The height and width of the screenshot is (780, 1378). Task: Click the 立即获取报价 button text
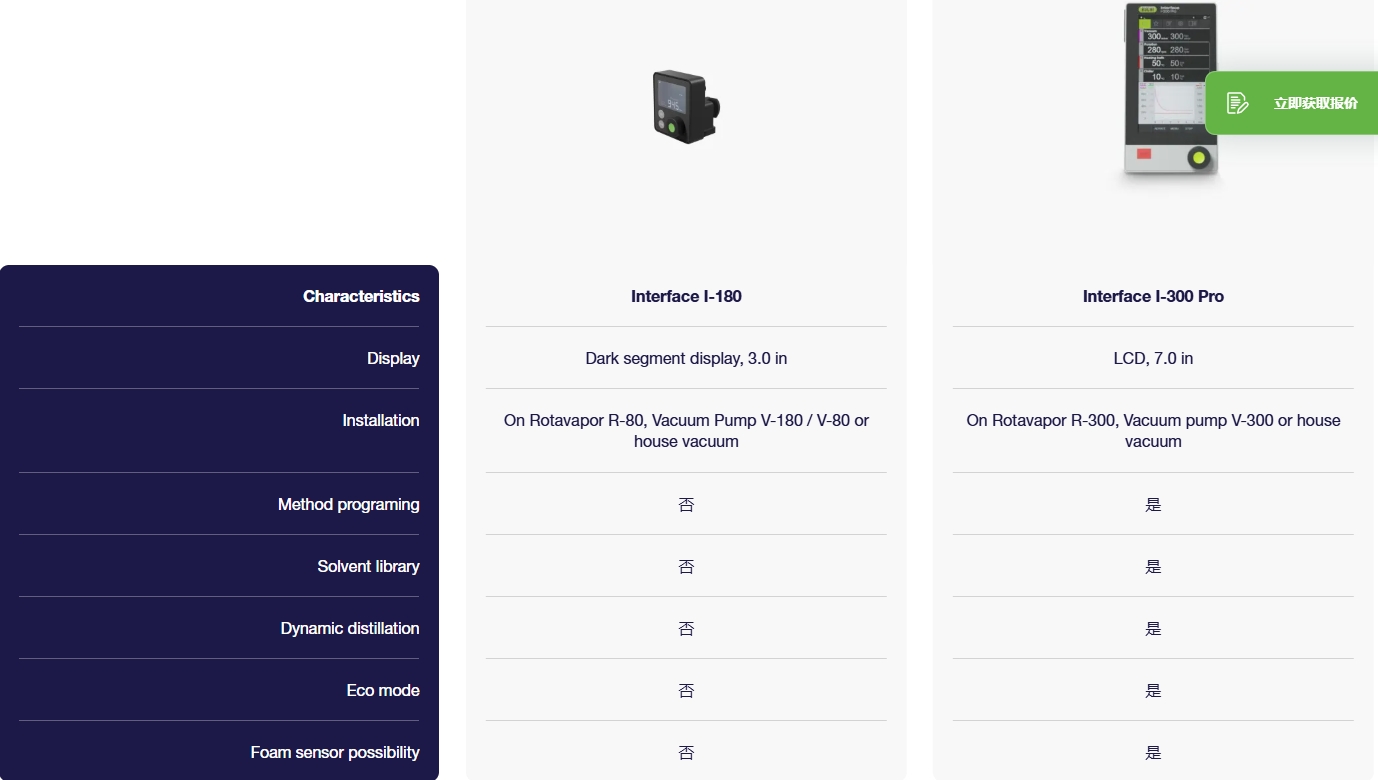(x=1315, y=103)
